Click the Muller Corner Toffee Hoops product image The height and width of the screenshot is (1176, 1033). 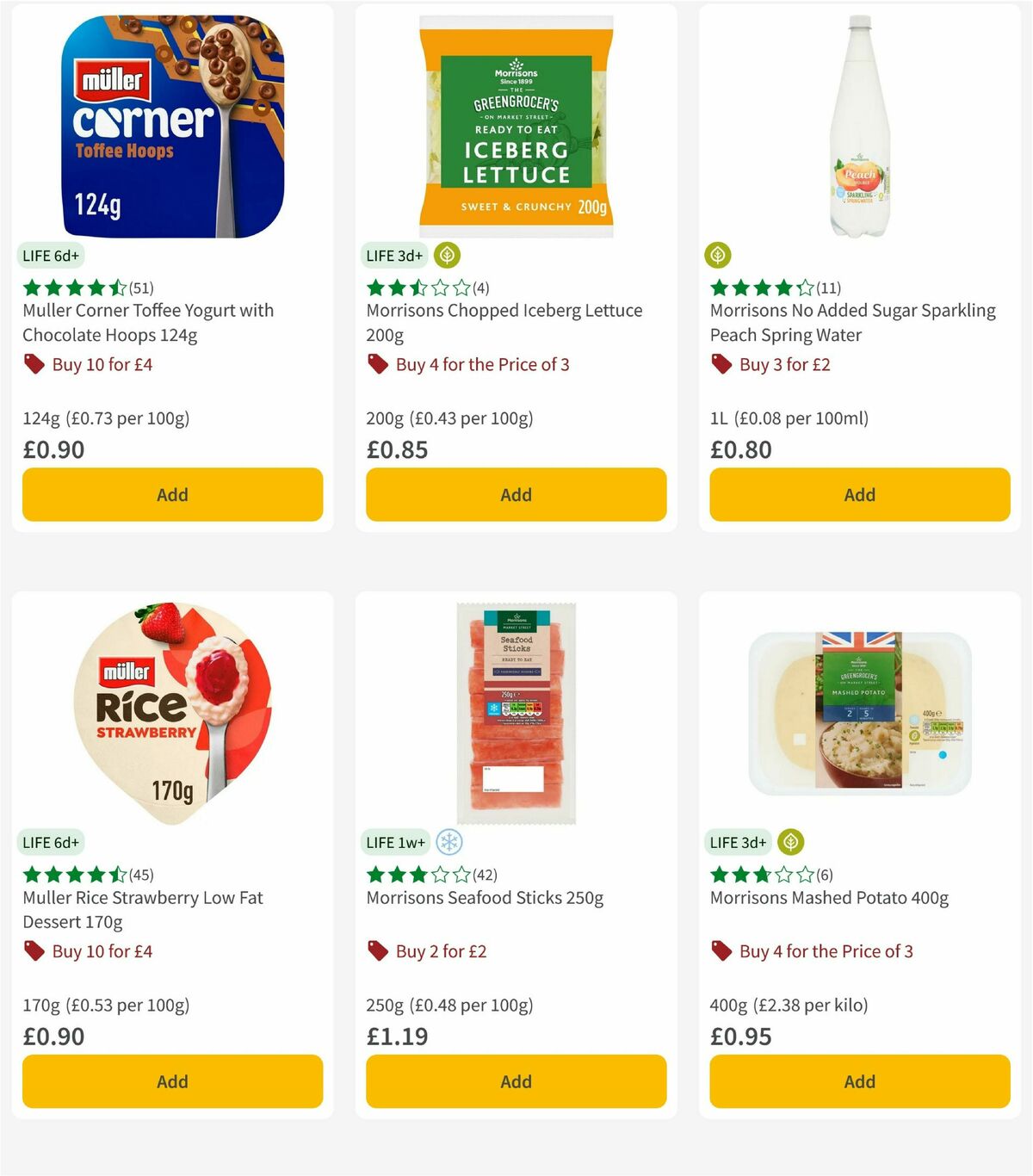click(x=172, y=121)
